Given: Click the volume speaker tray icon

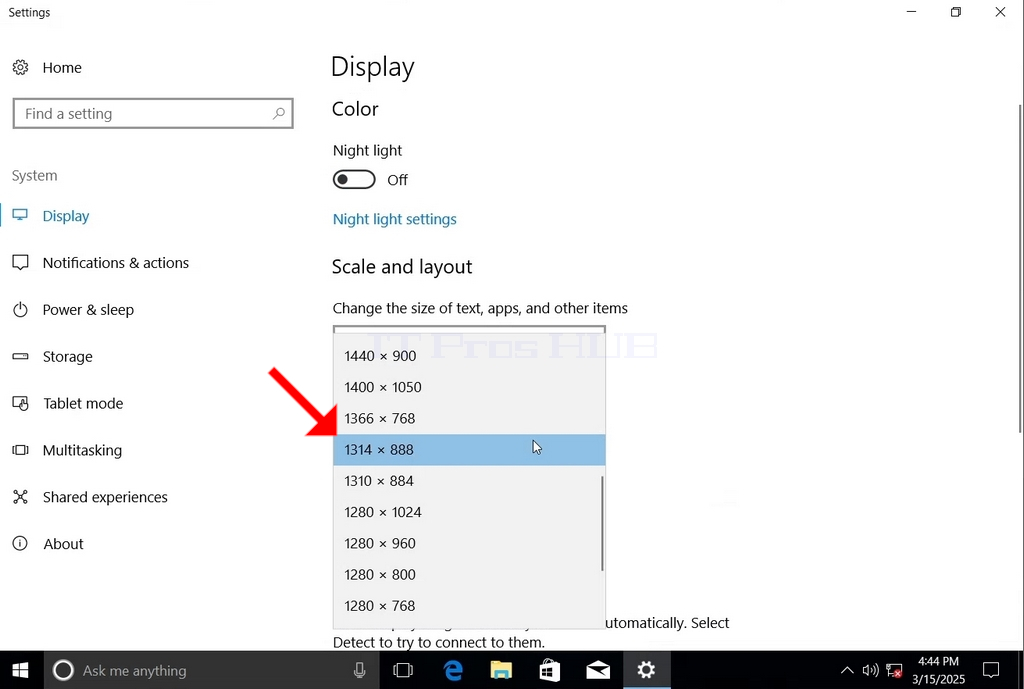Looking at the screenshot, I should pos(870,670).
